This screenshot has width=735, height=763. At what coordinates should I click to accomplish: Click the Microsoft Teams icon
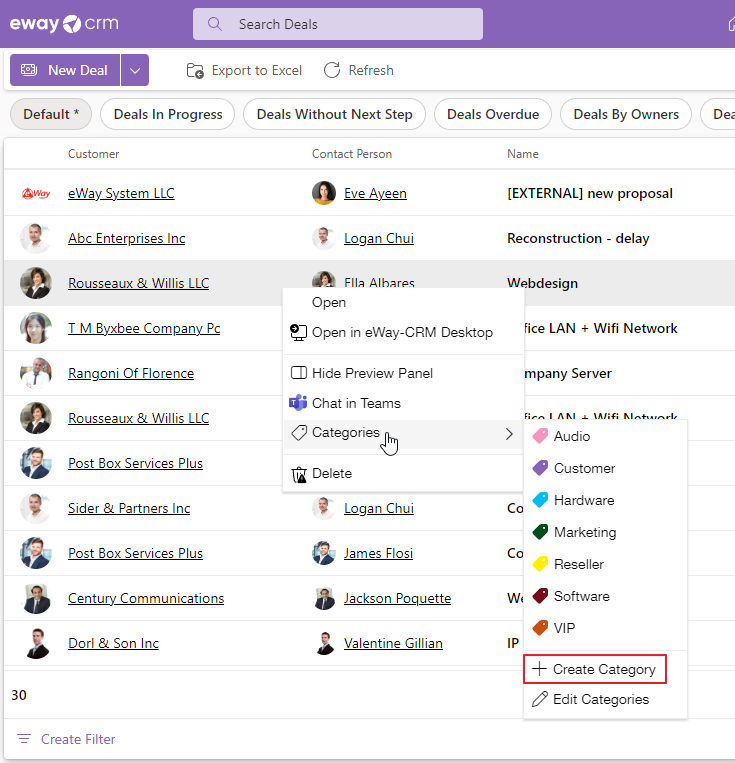tap(298, 403)
